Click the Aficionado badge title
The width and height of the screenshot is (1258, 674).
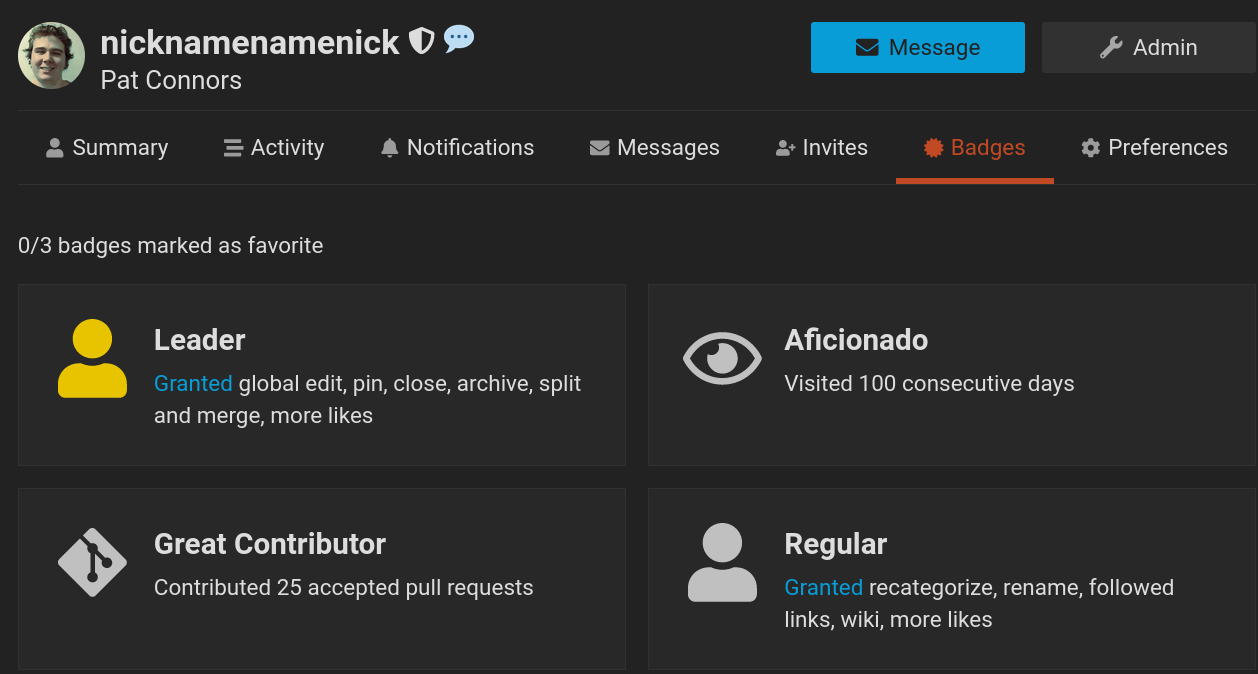856,340
